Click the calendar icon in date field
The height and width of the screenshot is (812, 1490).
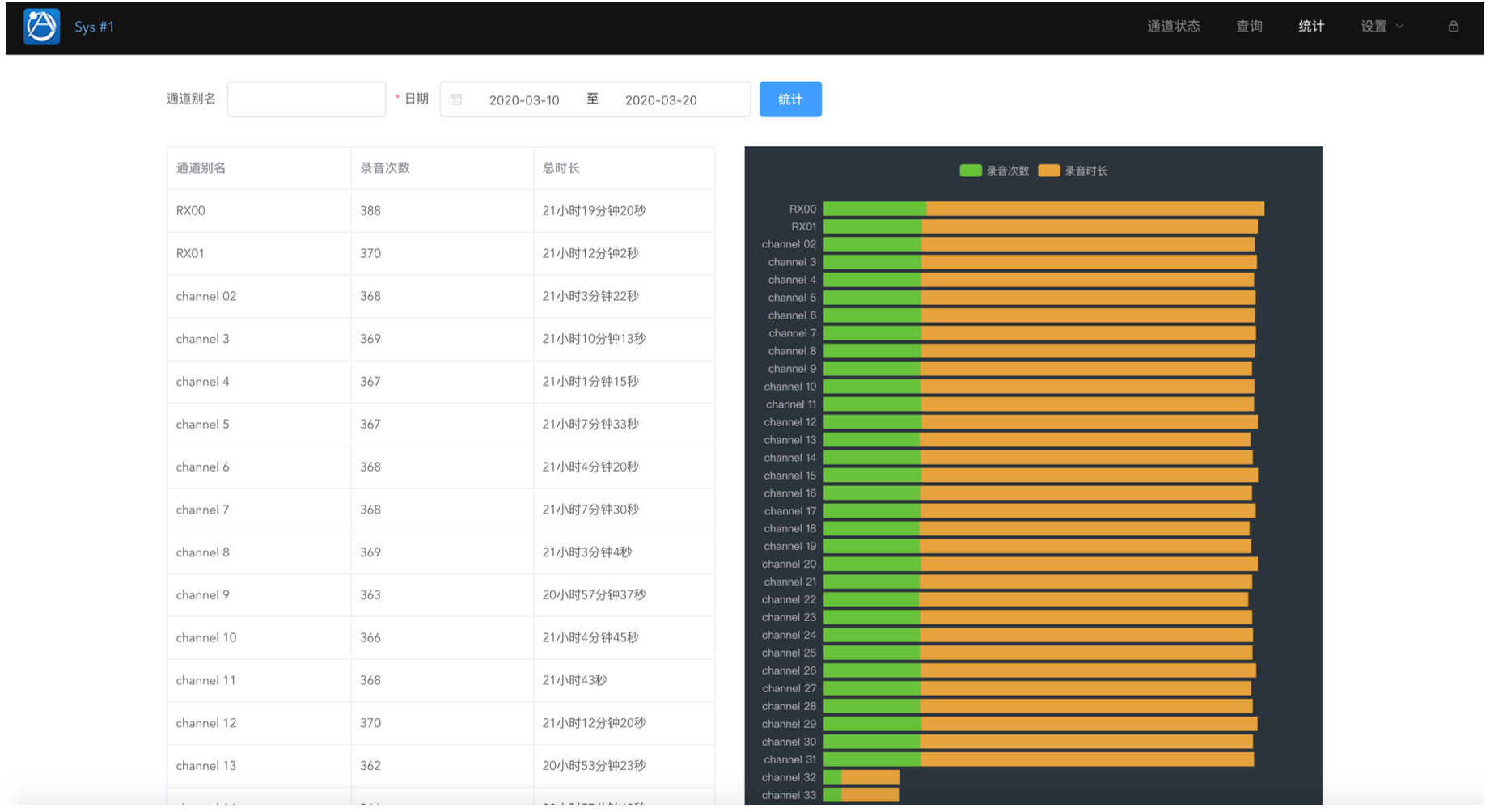click(456, 99)
